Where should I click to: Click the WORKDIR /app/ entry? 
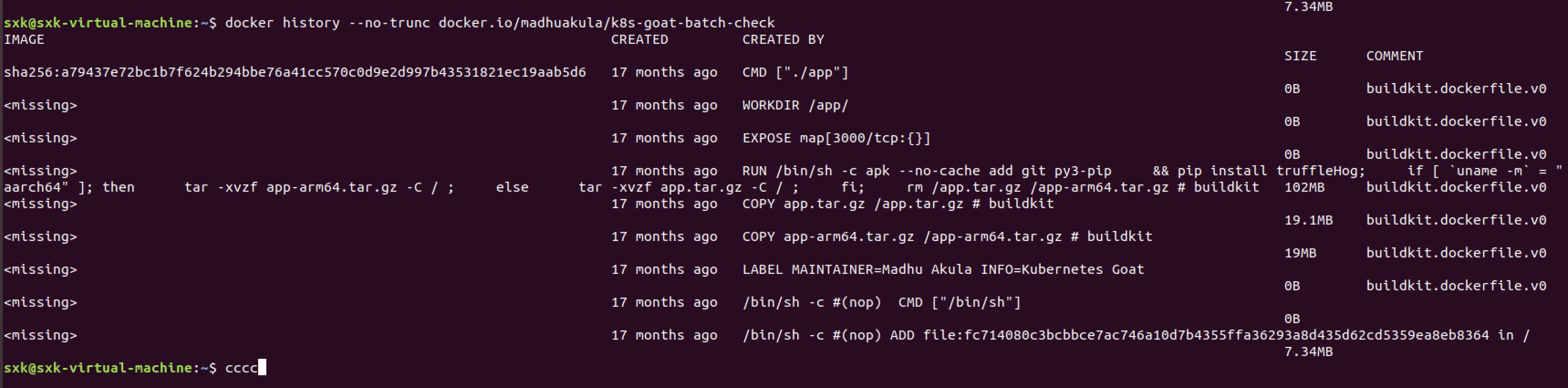pos(794,105)
